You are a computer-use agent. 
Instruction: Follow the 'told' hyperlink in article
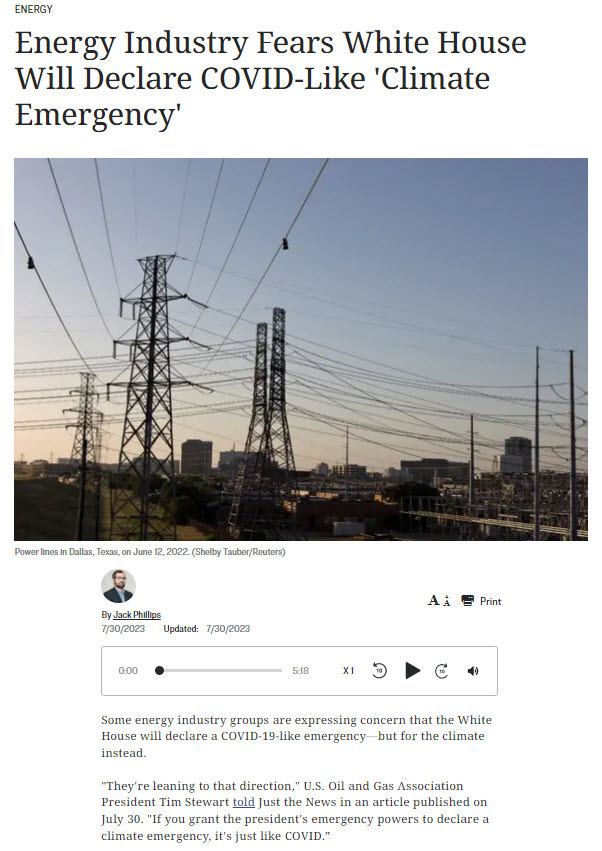click(x=244, y=802)
